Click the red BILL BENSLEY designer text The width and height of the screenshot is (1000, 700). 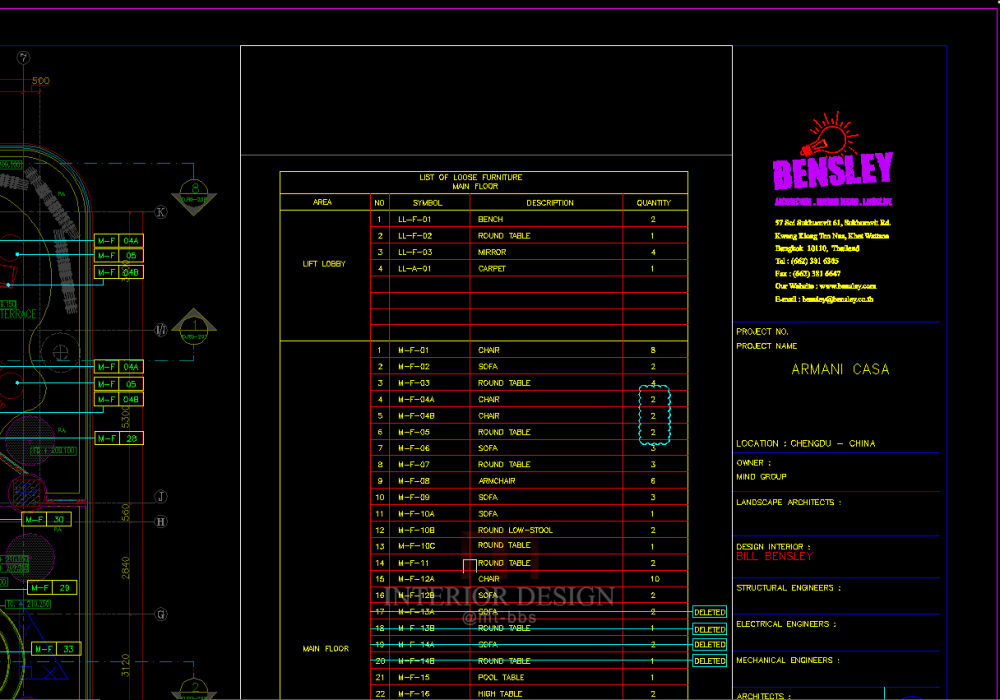click(x=775, y=556)
